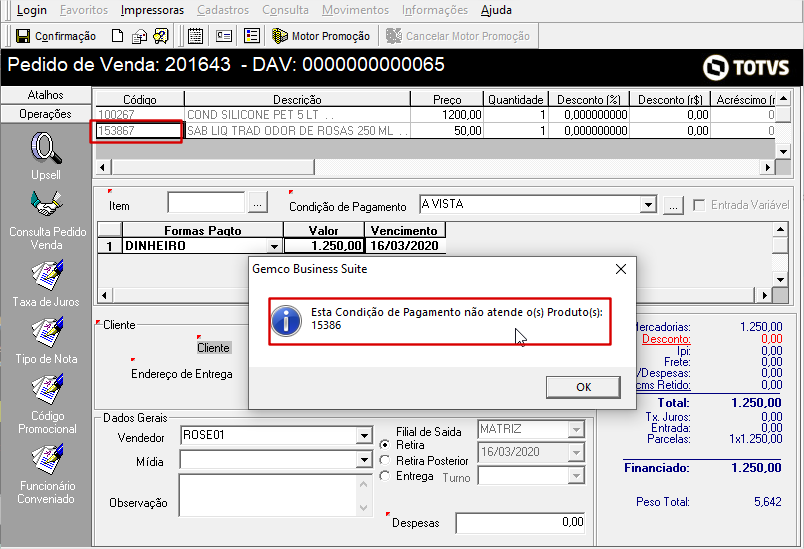
Task: Click the Código column header
Action: coord(139,99)
